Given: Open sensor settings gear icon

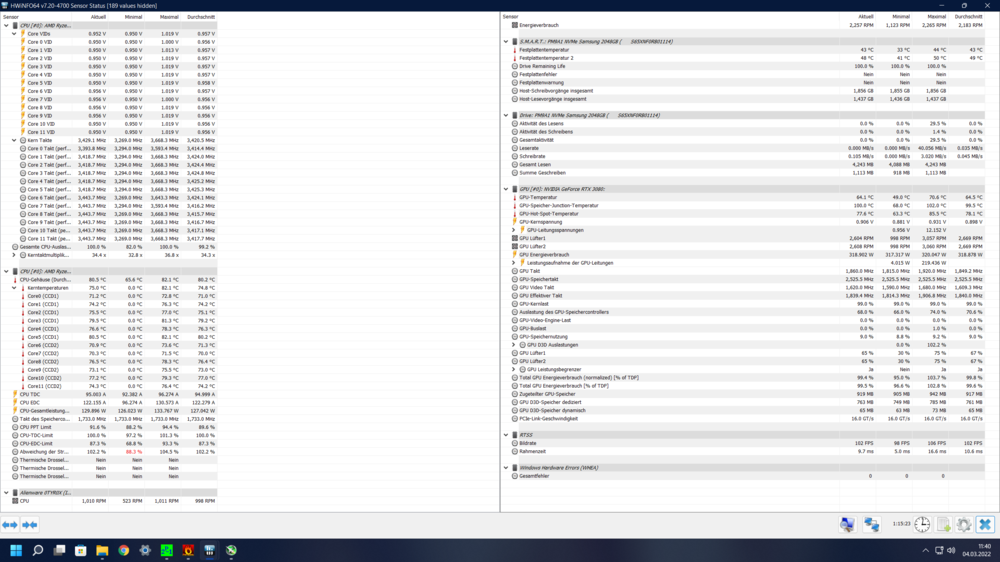Looking at the screenshot, I should coord(964,524).
